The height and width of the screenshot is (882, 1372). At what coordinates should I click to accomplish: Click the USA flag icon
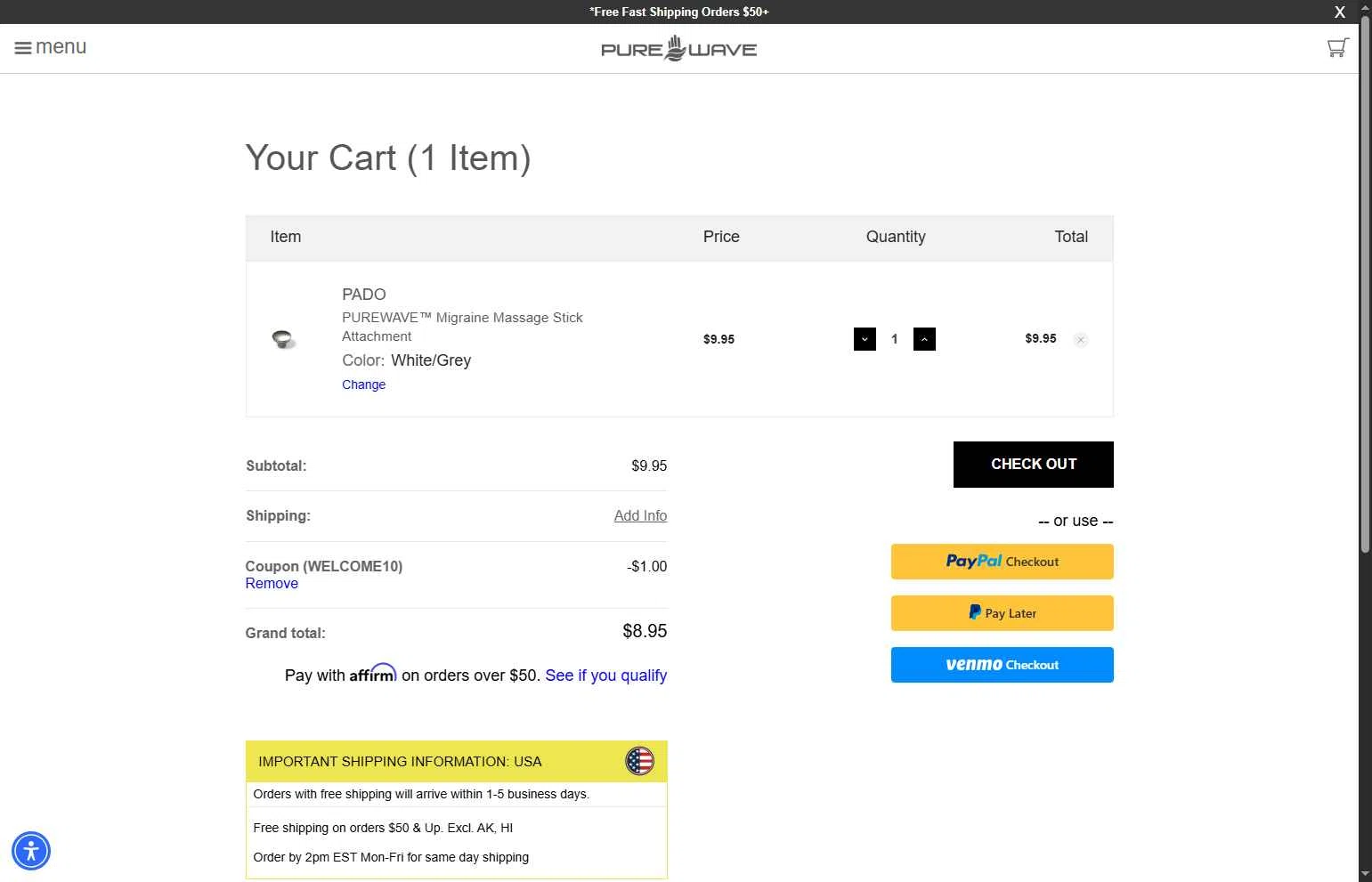pos(639,761)
